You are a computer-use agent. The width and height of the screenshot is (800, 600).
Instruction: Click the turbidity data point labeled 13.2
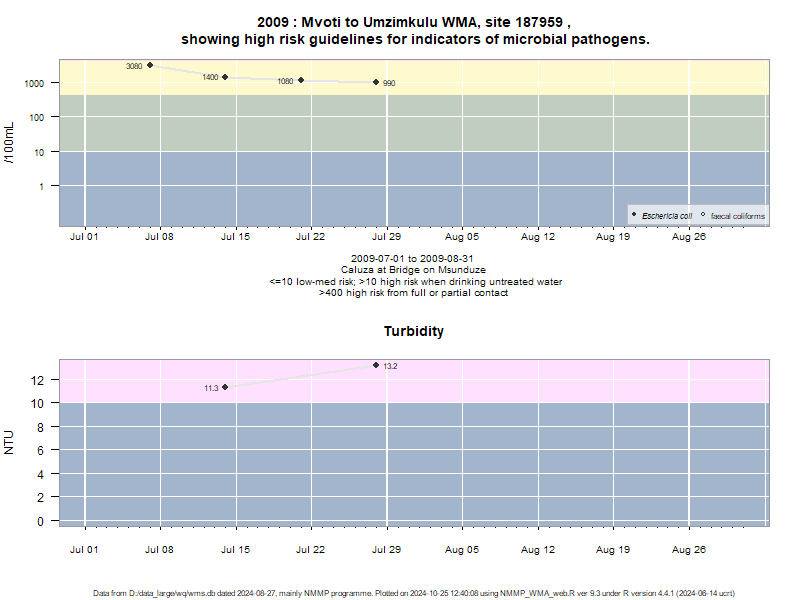376,365
